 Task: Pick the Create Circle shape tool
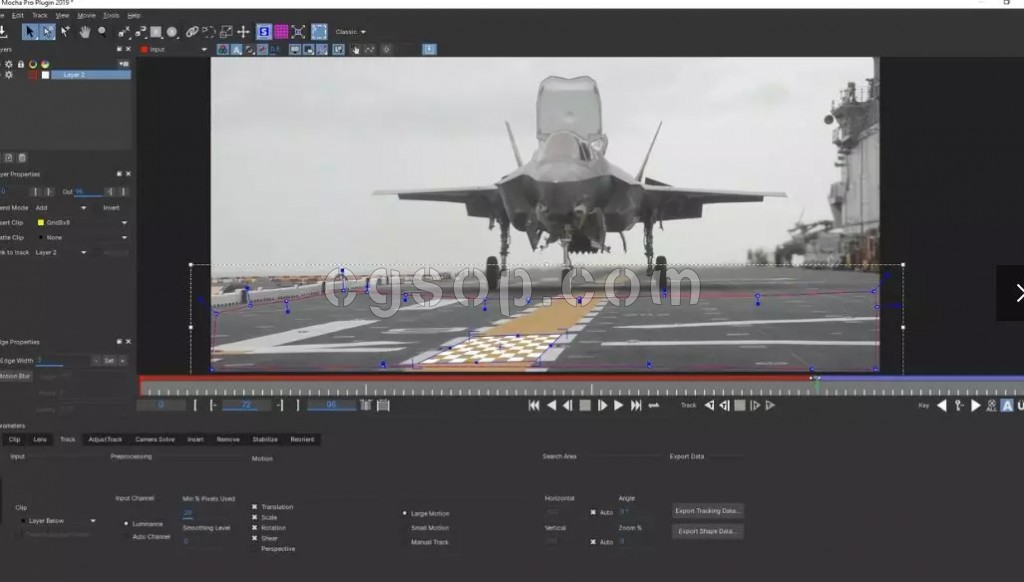tap(172, 31)
